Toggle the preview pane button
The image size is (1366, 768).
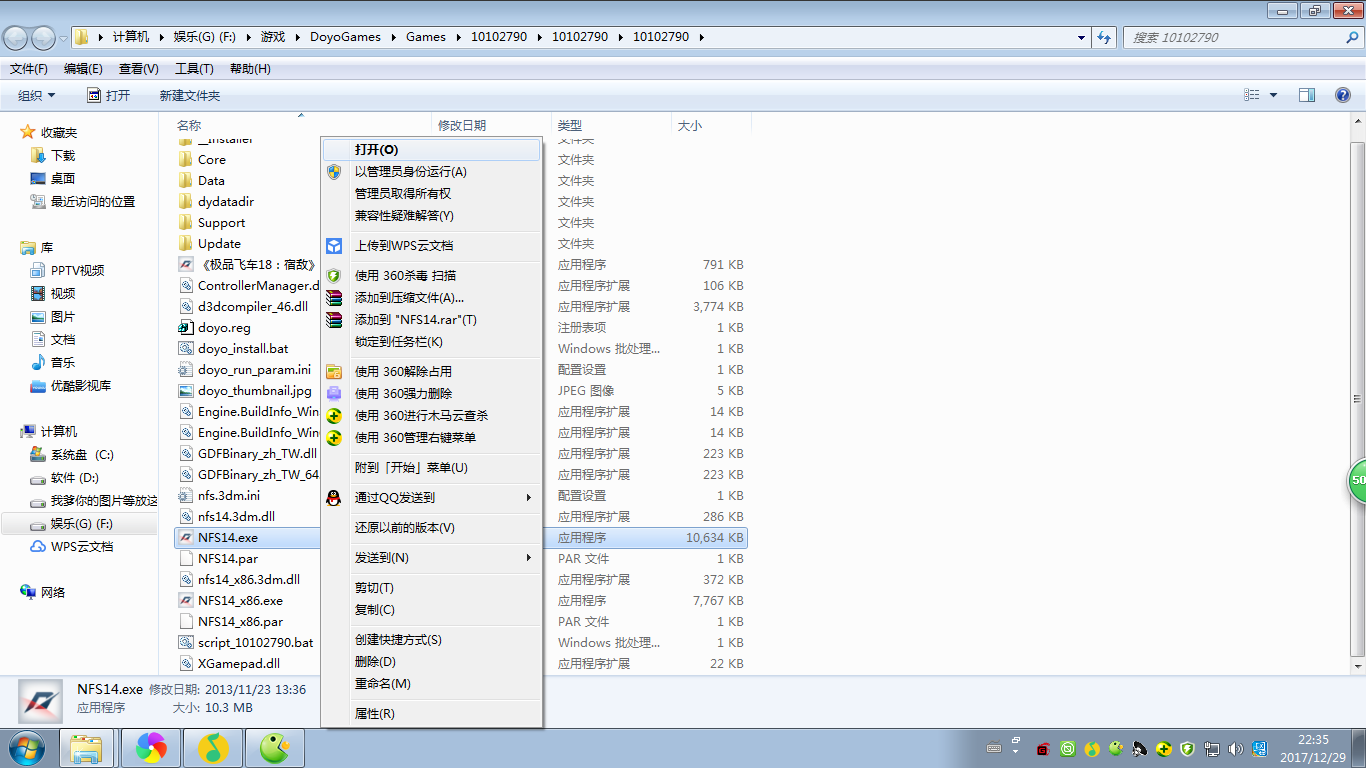pyautogui.click(x=1306, y=95)
